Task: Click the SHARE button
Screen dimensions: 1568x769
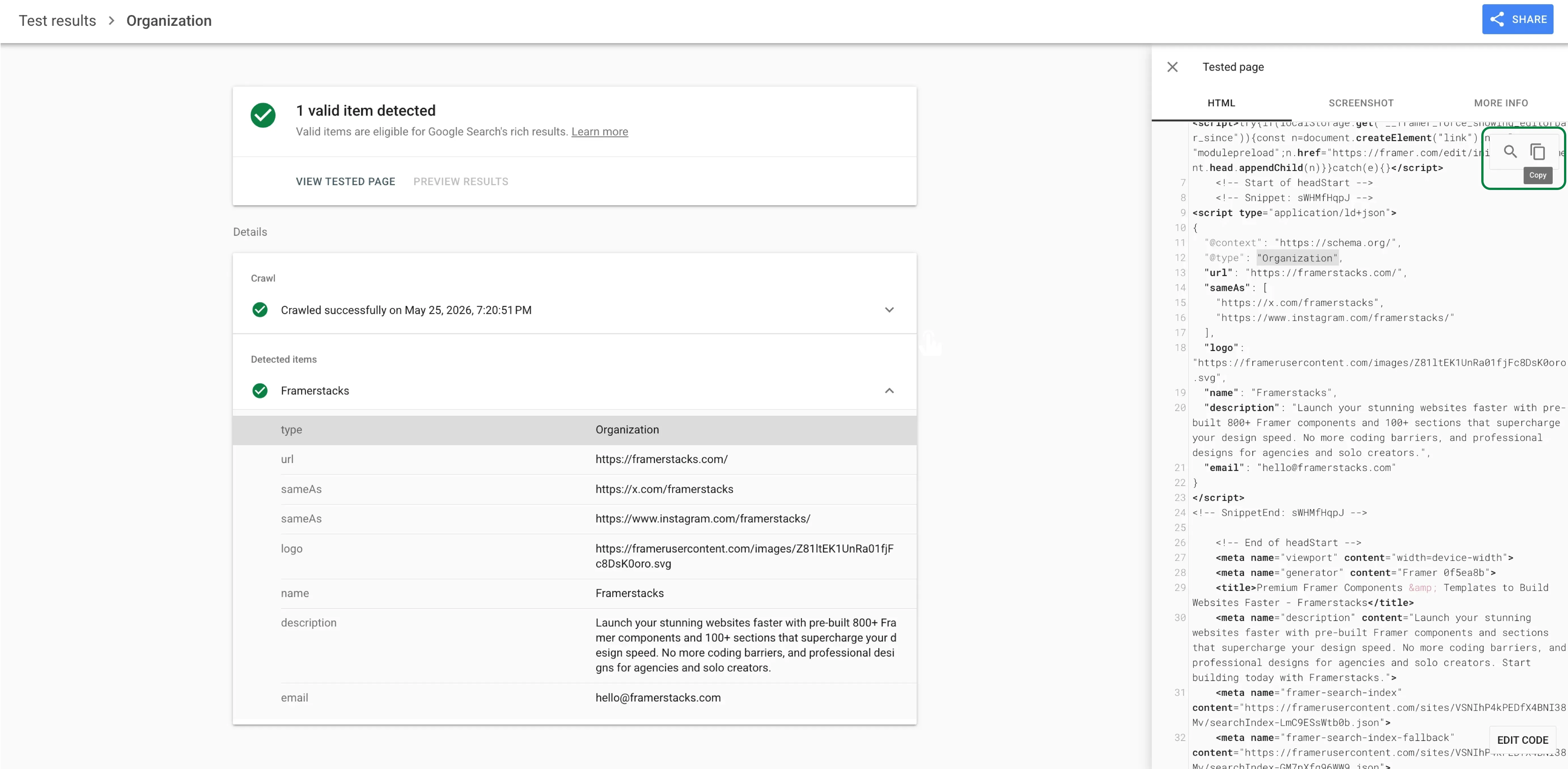Action: tap(1518, 20)
